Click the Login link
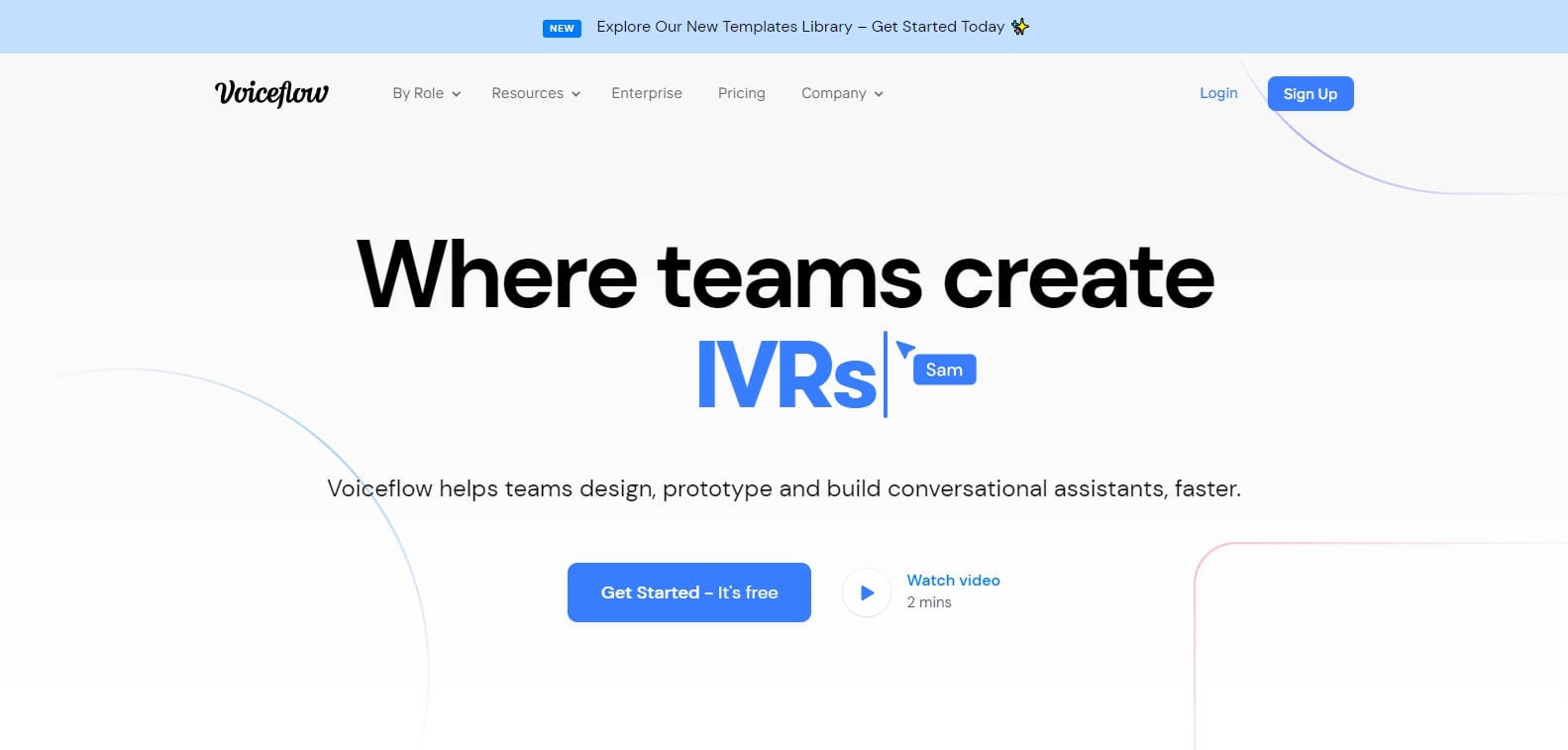The height and width of the screenshot is (750, 1568). tap(1218, 93)
